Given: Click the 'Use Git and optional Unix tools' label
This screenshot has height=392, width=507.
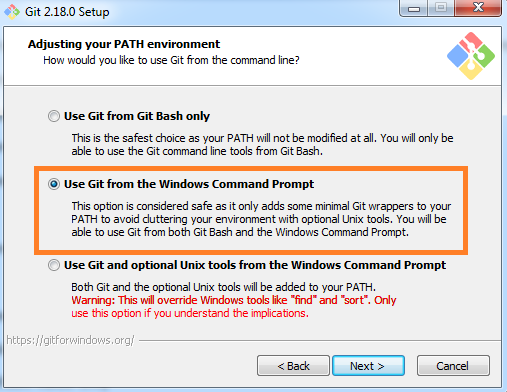Looking at the screenshot, I should coord(255,265).
